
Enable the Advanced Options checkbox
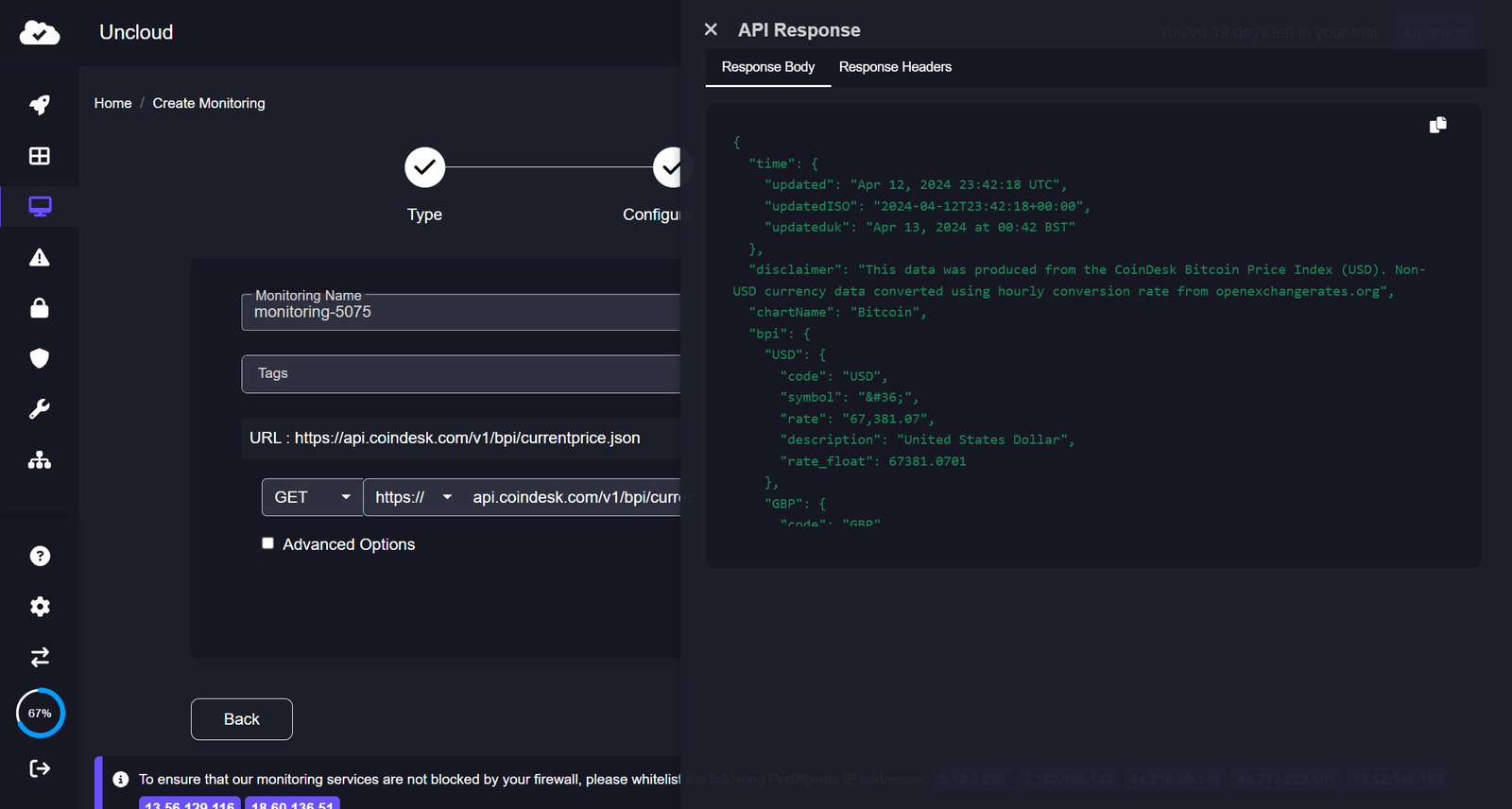tap(267, 543)
